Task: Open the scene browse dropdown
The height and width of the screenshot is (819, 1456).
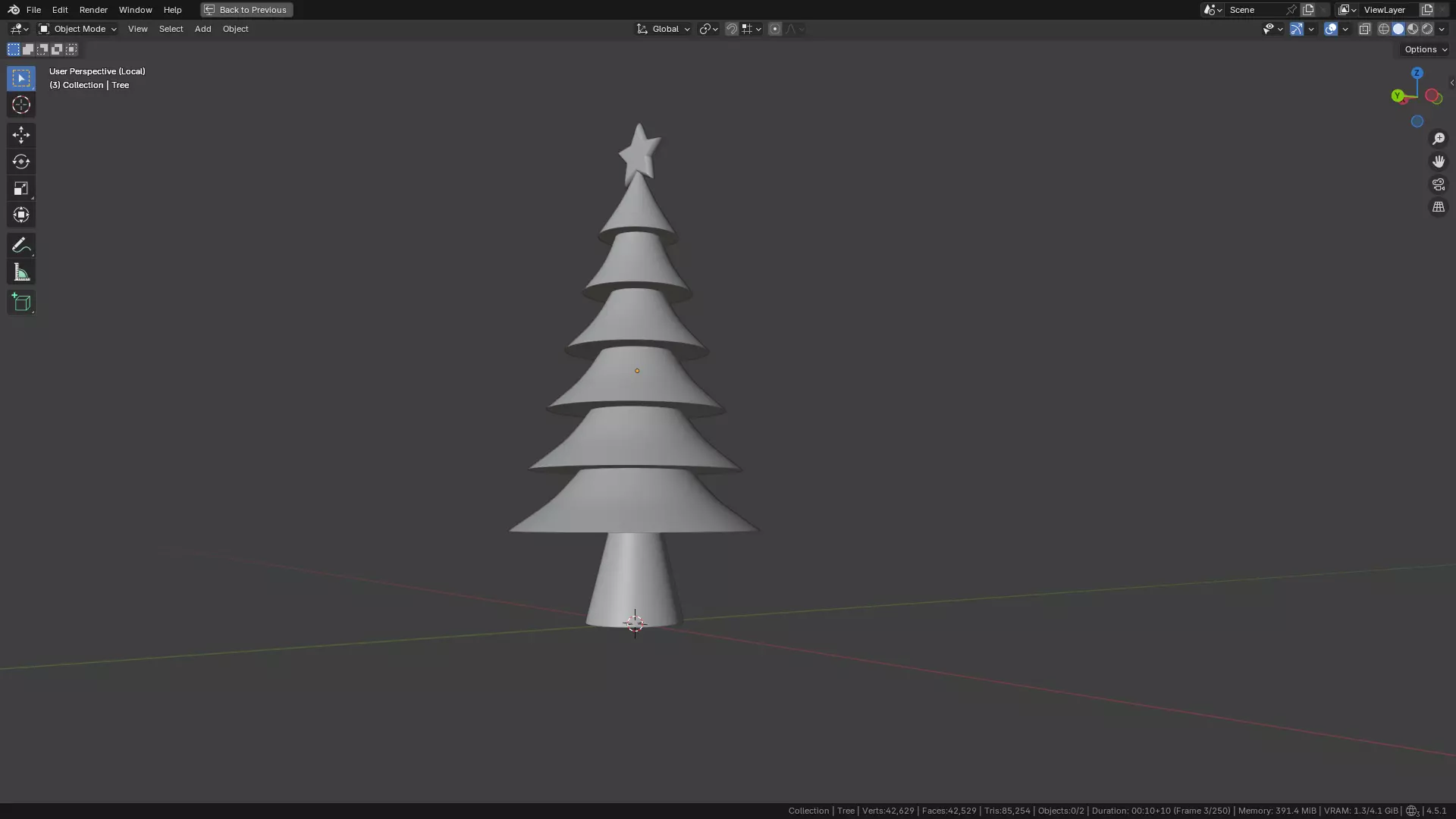Action: [x=1213, y=10]
